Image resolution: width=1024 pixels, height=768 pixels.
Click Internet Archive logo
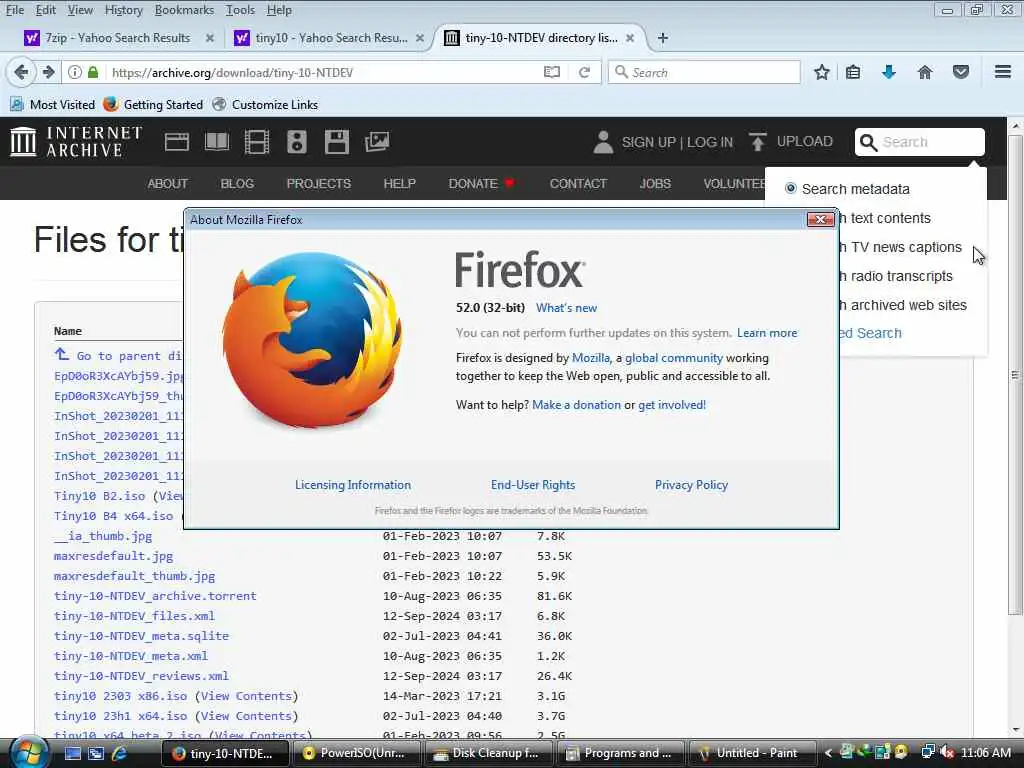click(x=76, y=142)
